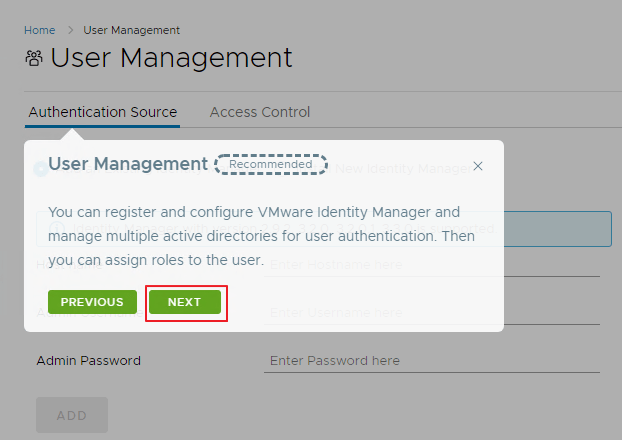Image resolution: width=622 pixels, height=440 pixels.
Task: Click the dialog's User Management title
Action: 128,164
